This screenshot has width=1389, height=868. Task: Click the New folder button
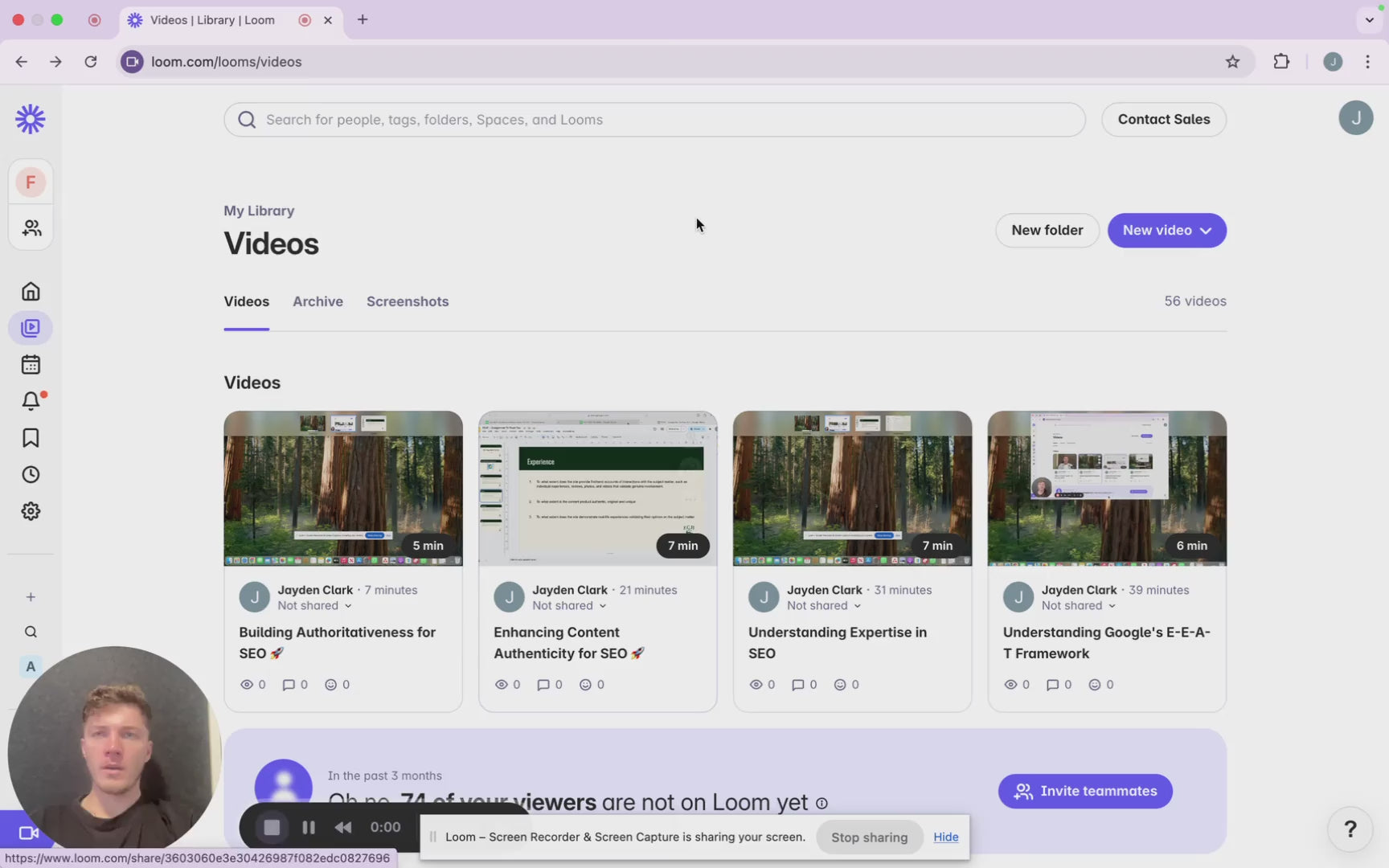tap(1047, 231)
